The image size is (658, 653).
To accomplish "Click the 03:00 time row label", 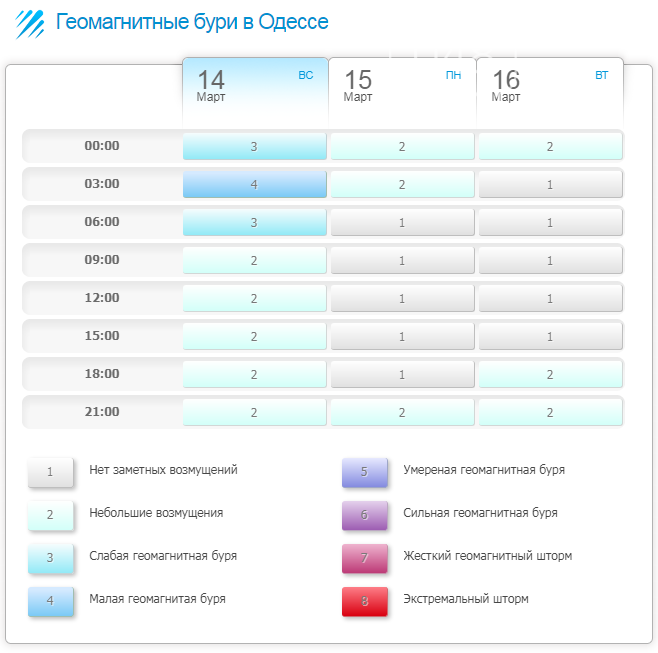I will coord(102,184).
